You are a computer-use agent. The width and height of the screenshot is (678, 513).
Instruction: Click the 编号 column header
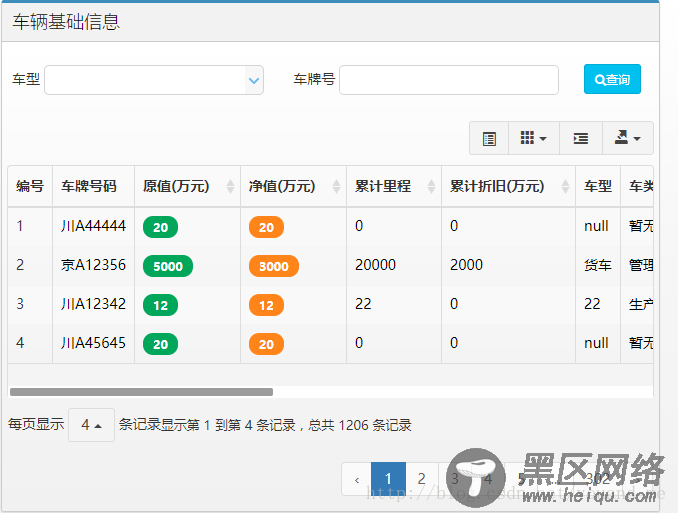[30, 186]
